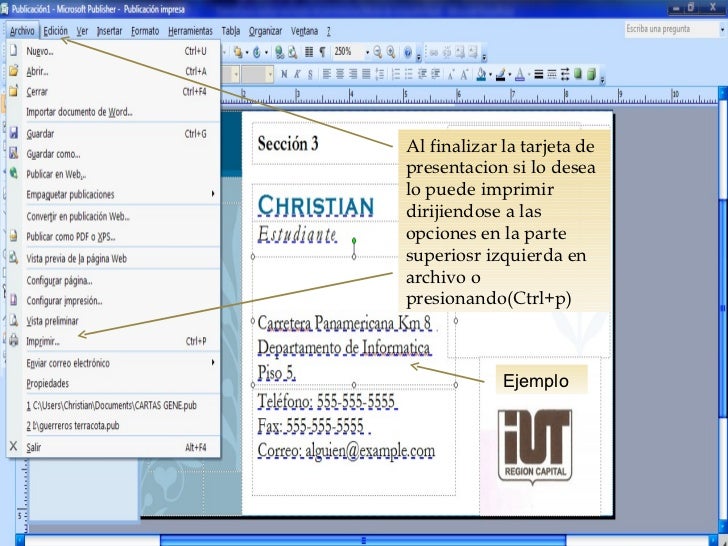Click the decrease font size icon

[451, 74]
